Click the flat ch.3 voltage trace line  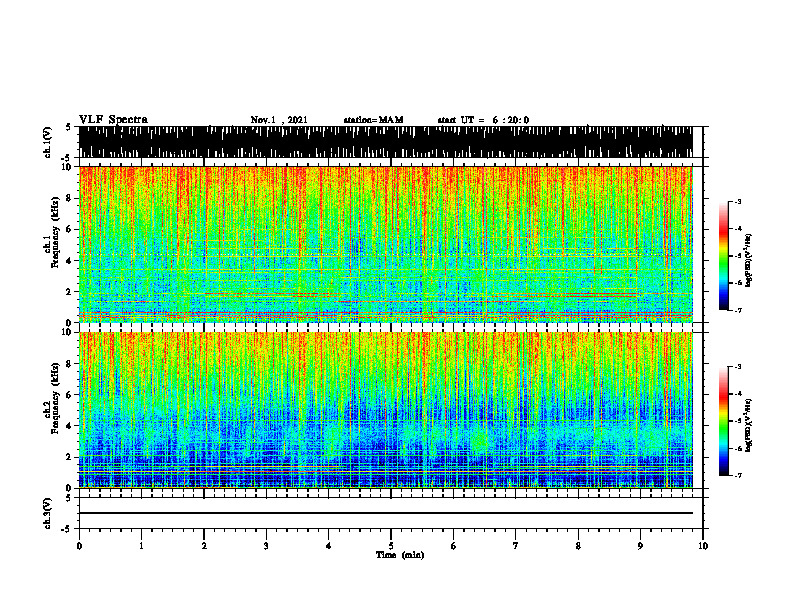click(x=386, y=513)
